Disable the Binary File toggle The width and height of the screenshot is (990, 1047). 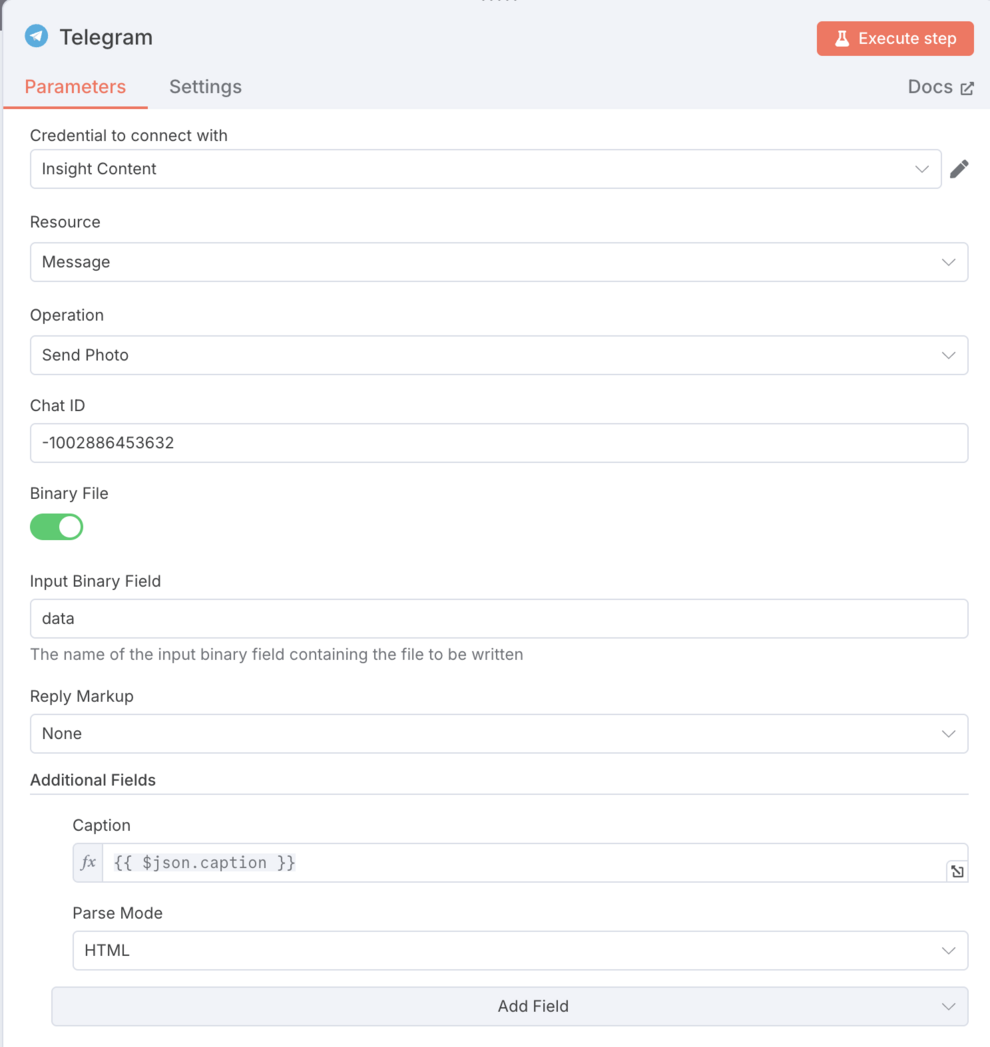point(57,527)
